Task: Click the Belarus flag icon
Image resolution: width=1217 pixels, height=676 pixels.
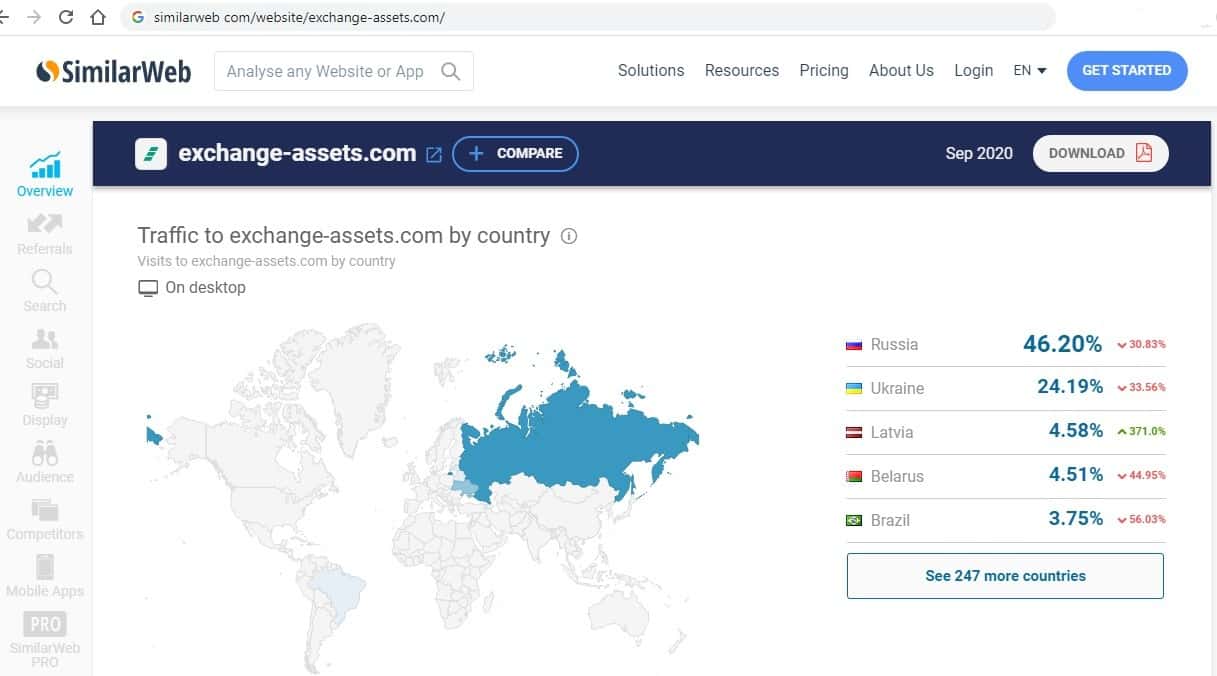Action: [x=854, y=477]
